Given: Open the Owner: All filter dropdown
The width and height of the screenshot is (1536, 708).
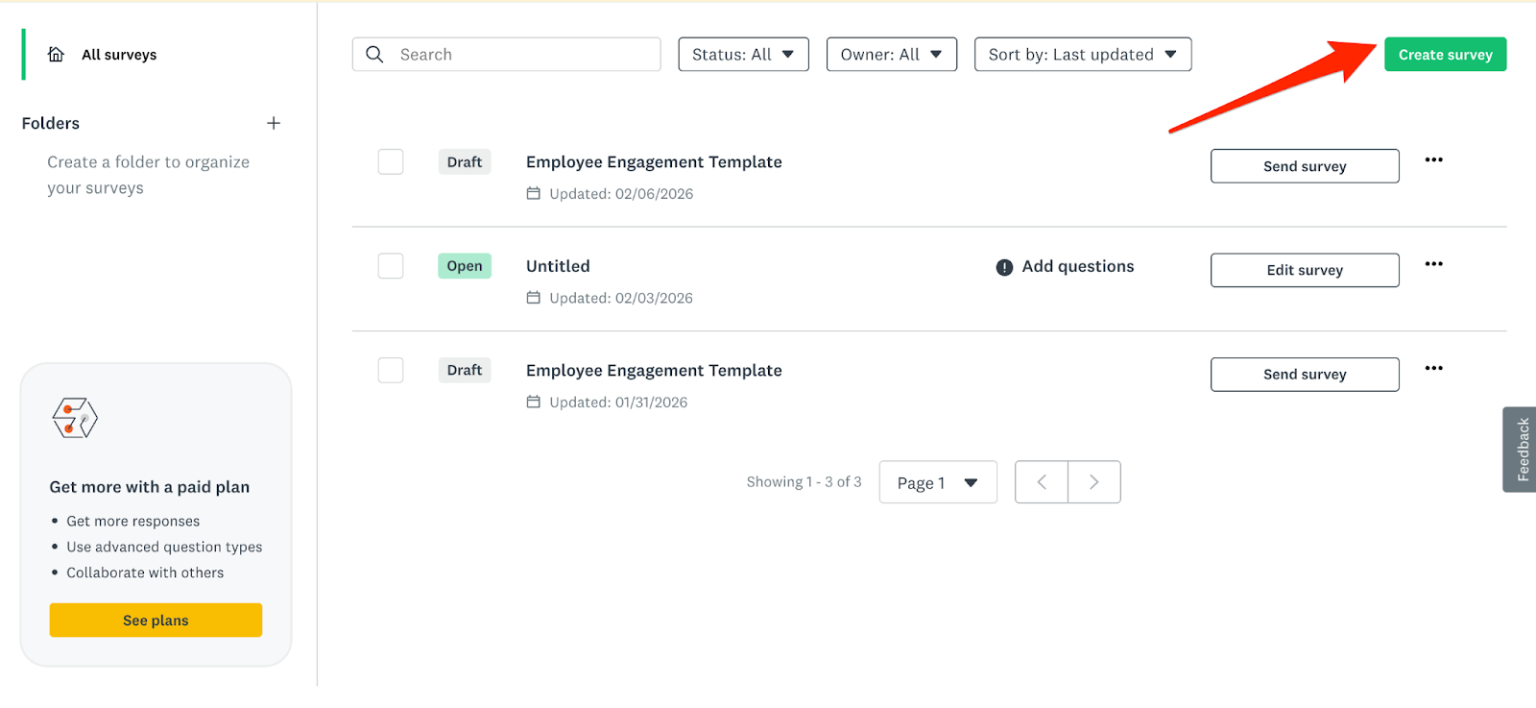Looking at the screenshot, I should point(891,54).
